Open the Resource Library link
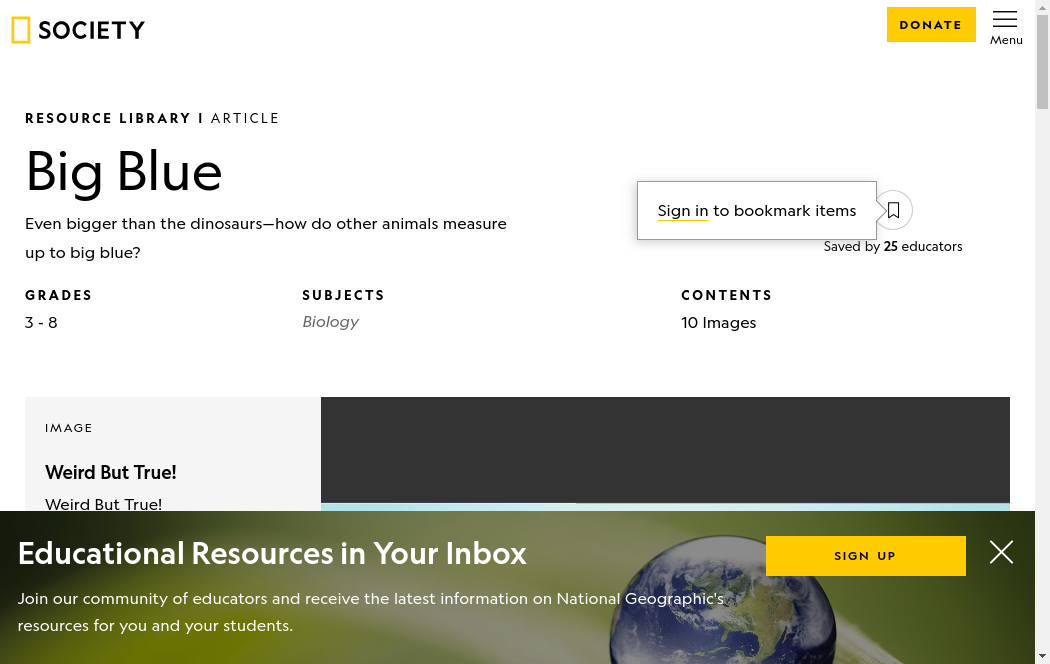This screenshot has height=664, width=1050. pos(108,118)
